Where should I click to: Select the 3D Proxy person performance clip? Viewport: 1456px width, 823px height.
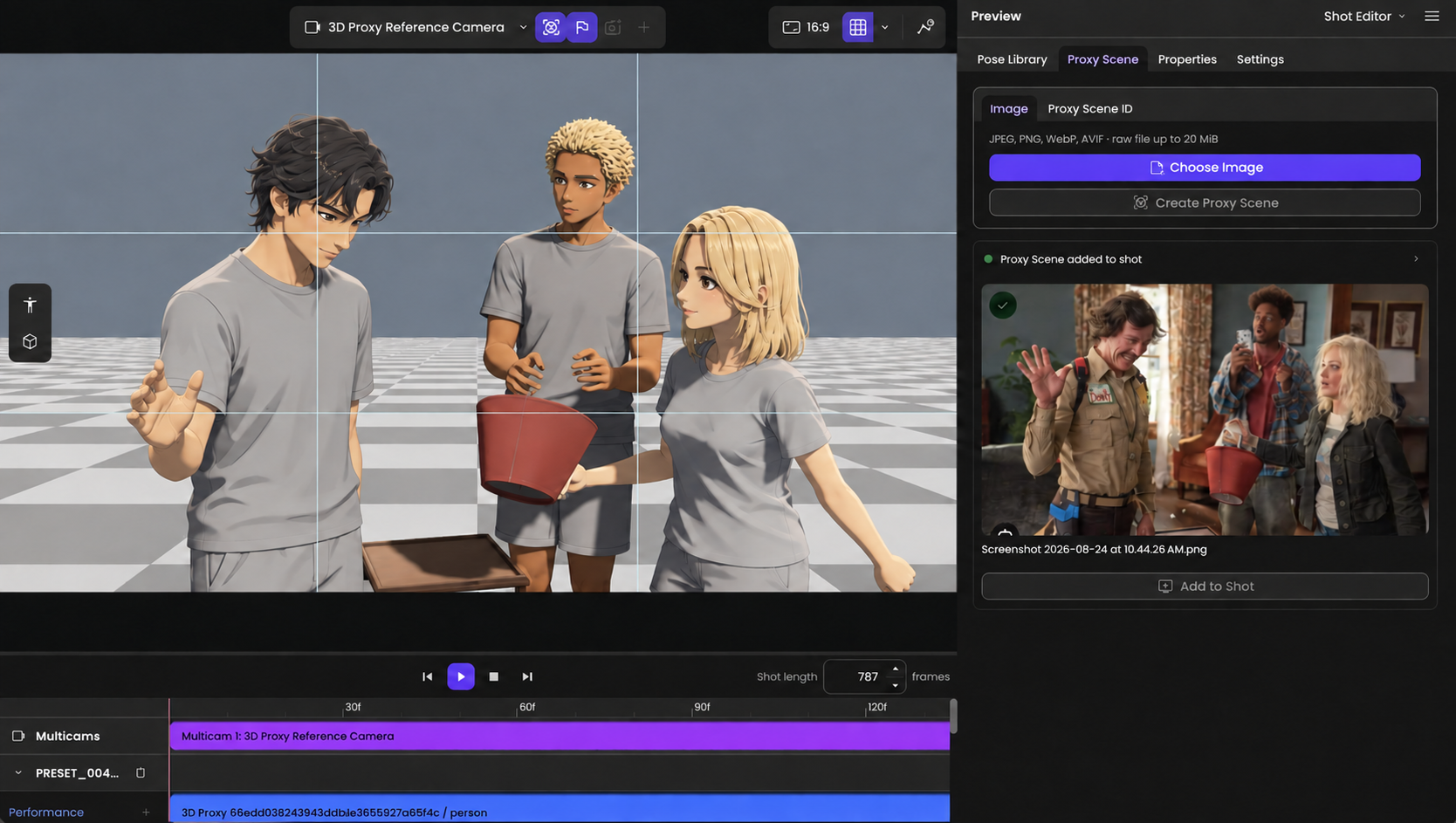(x=560, y=811)
